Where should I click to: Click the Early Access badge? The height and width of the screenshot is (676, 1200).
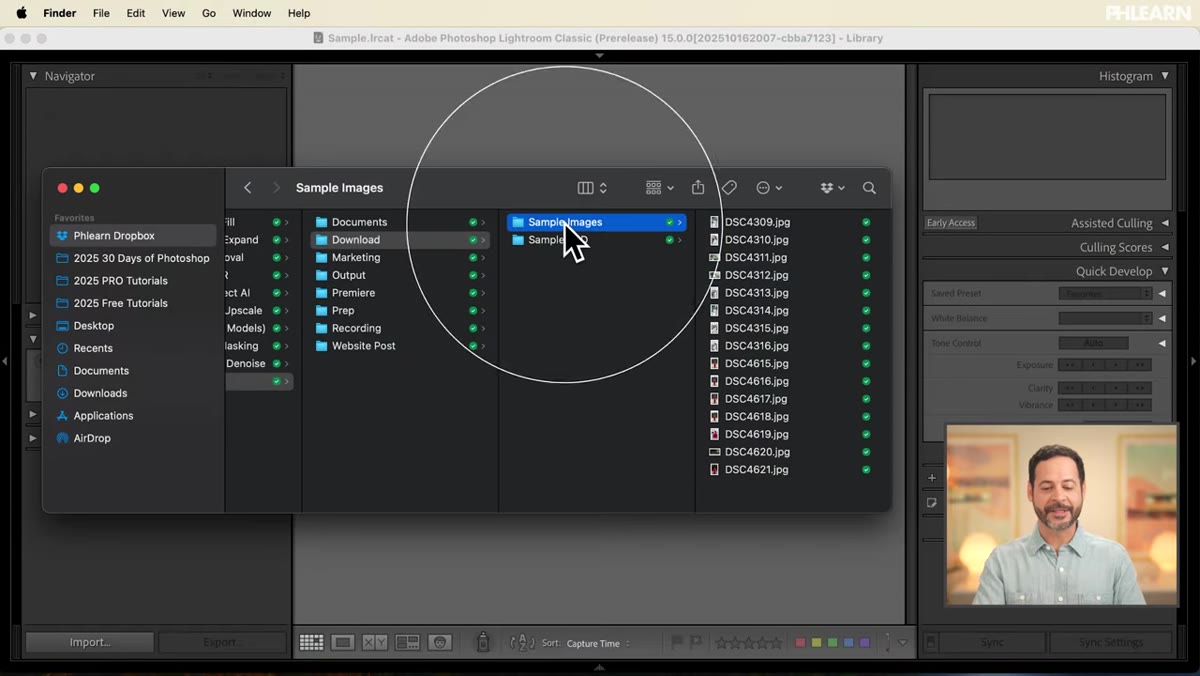tap(950, 223)
